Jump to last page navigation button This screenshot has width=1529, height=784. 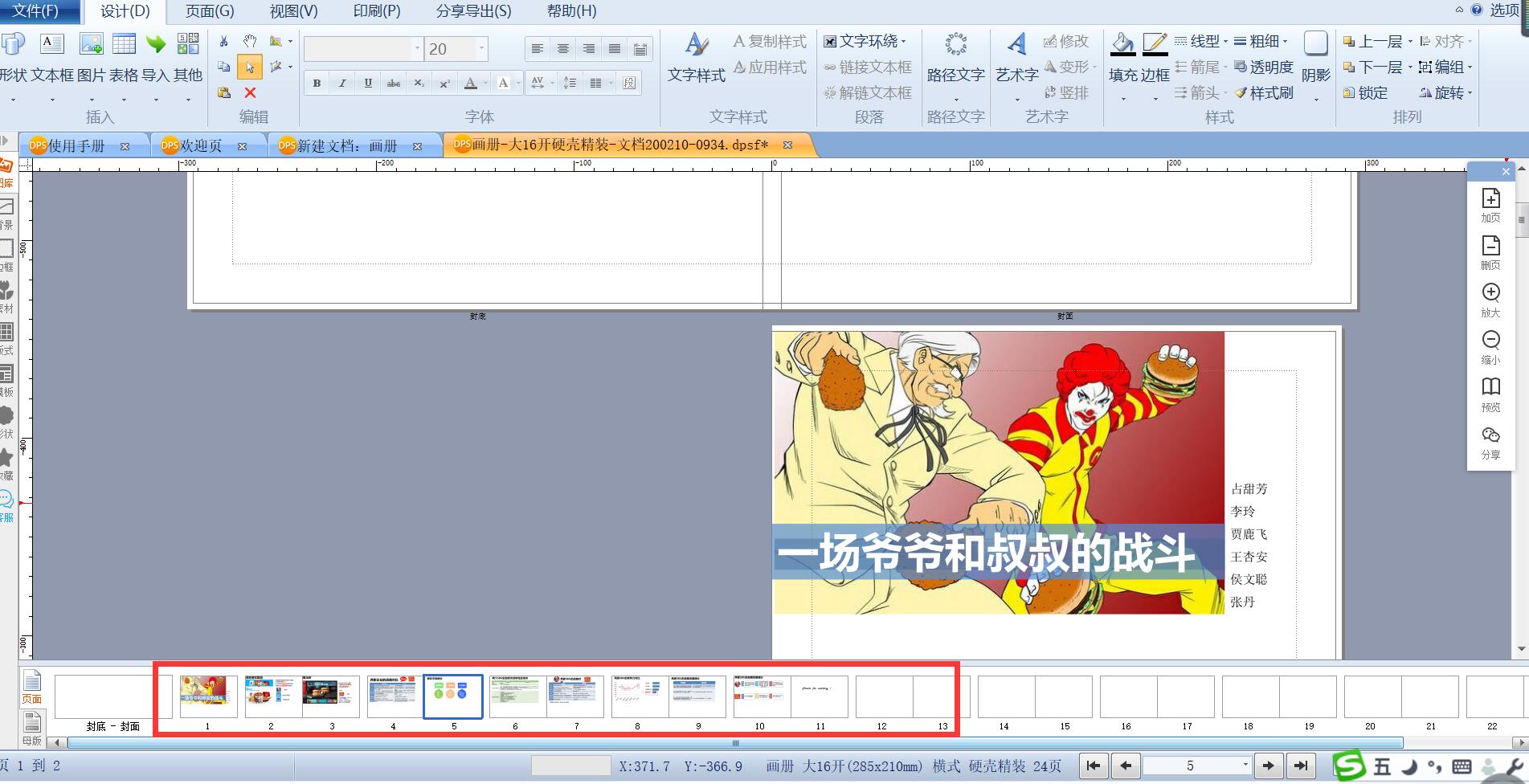1301,766
